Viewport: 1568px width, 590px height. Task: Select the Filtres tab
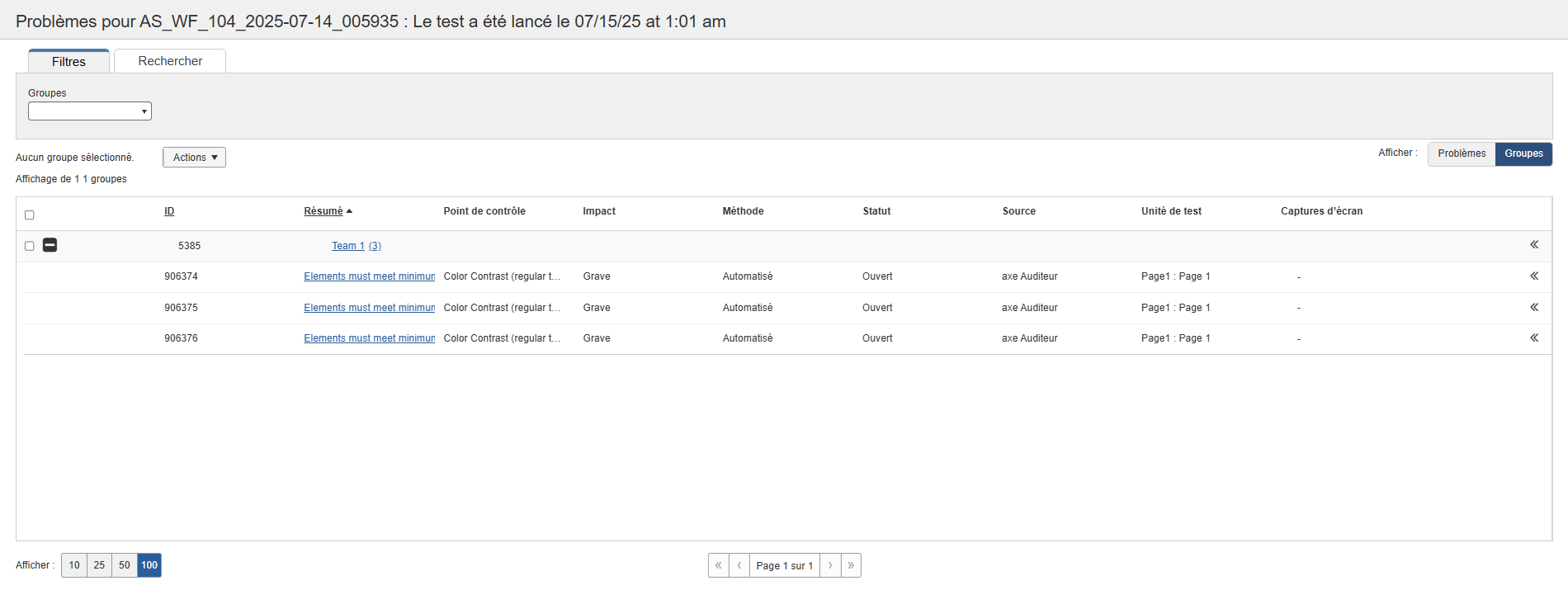[x=68, y=62]
